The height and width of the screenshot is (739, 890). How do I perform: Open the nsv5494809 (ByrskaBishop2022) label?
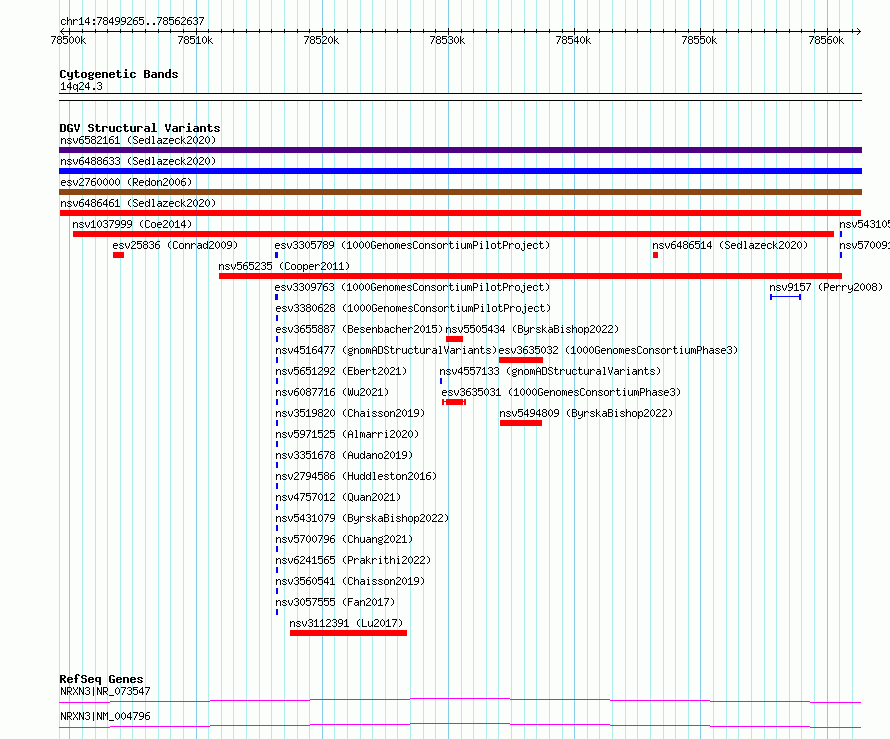tap(586, 413)
